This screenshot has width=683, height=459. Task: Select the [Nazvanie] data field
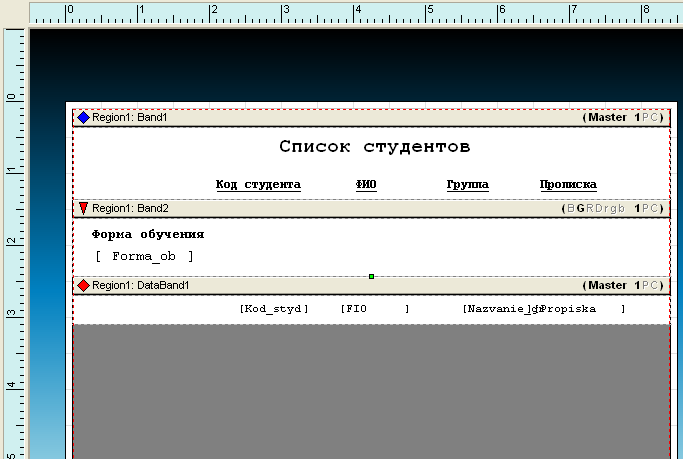coord(497,309)
